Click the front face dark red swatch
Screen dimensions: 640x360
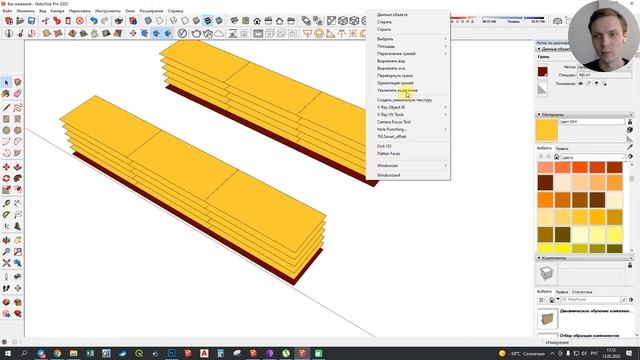click(x=542, y=71)
